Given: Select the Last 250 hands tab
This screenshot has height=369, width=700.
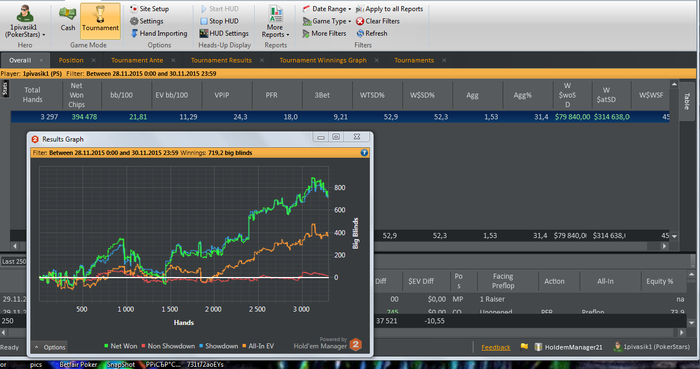Looking at the screenshot, I should (x=13, y=261).
